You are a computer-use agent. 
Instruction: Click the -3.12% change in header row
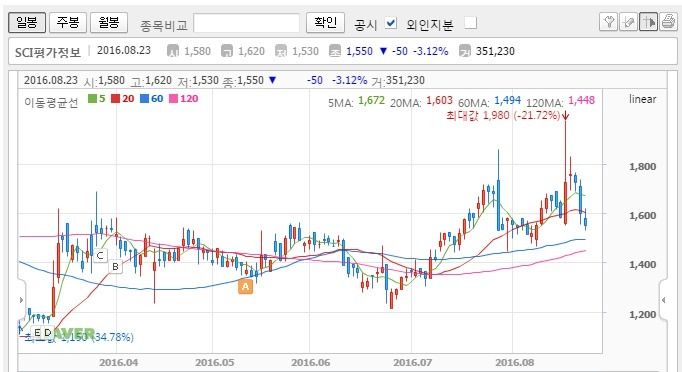click(430, 51)
